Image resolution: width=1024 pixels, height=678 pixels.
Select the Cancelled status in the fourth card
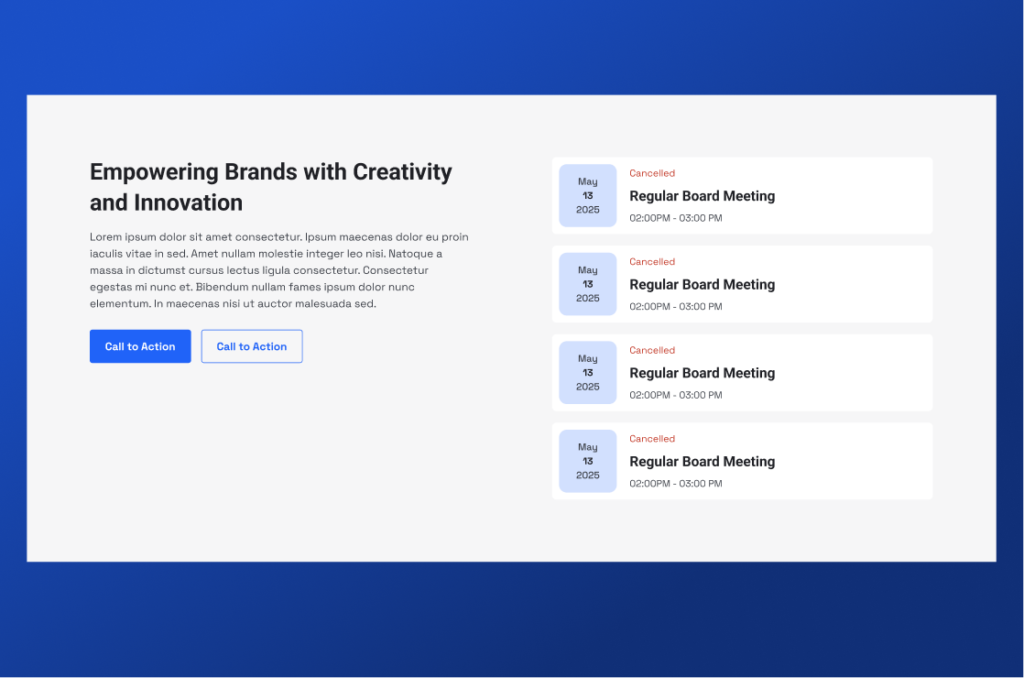(x=652, y=439)
